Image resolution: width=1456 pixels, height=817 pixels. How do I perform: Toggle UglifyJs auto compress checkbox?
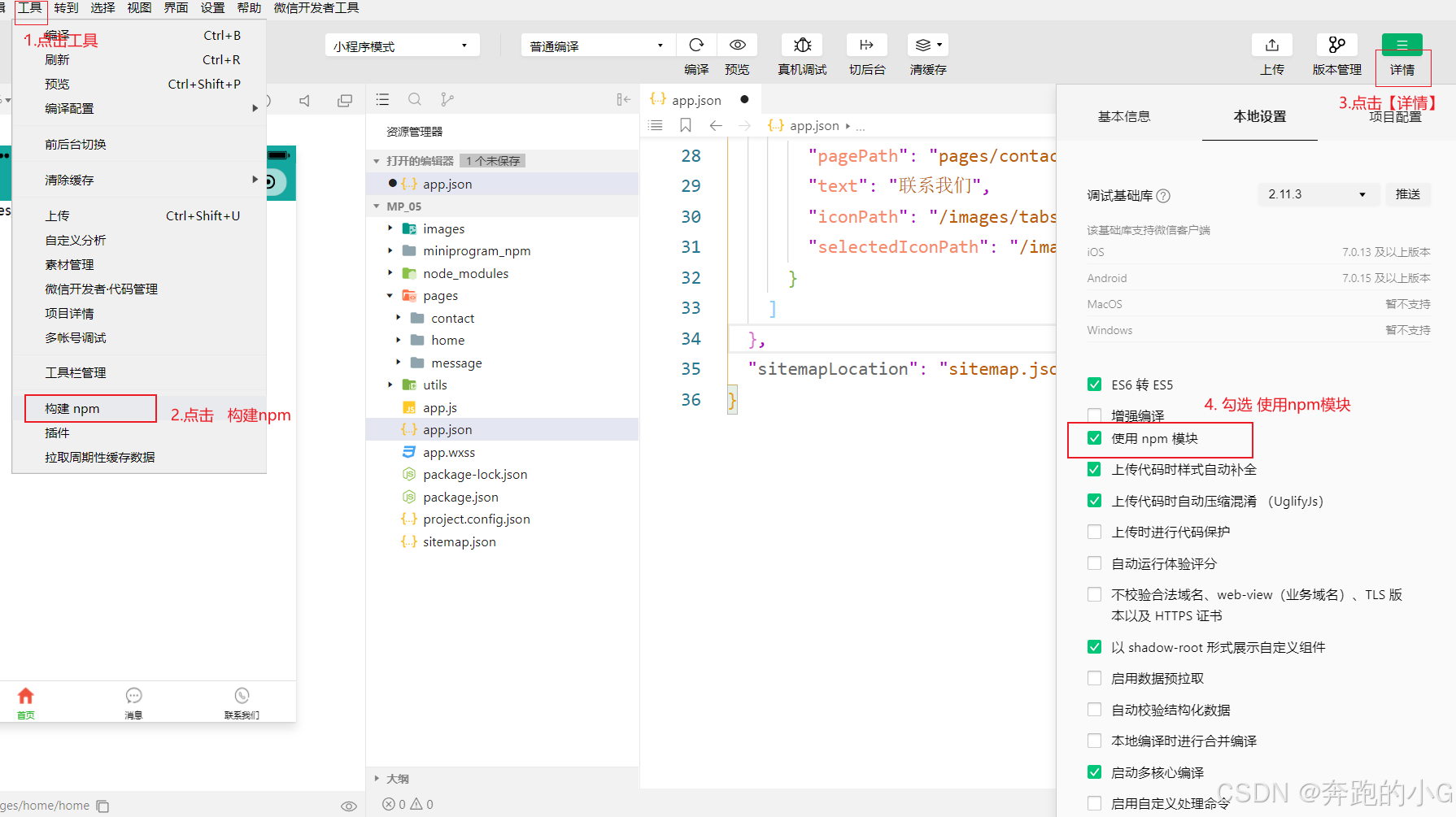[1094, 501]
